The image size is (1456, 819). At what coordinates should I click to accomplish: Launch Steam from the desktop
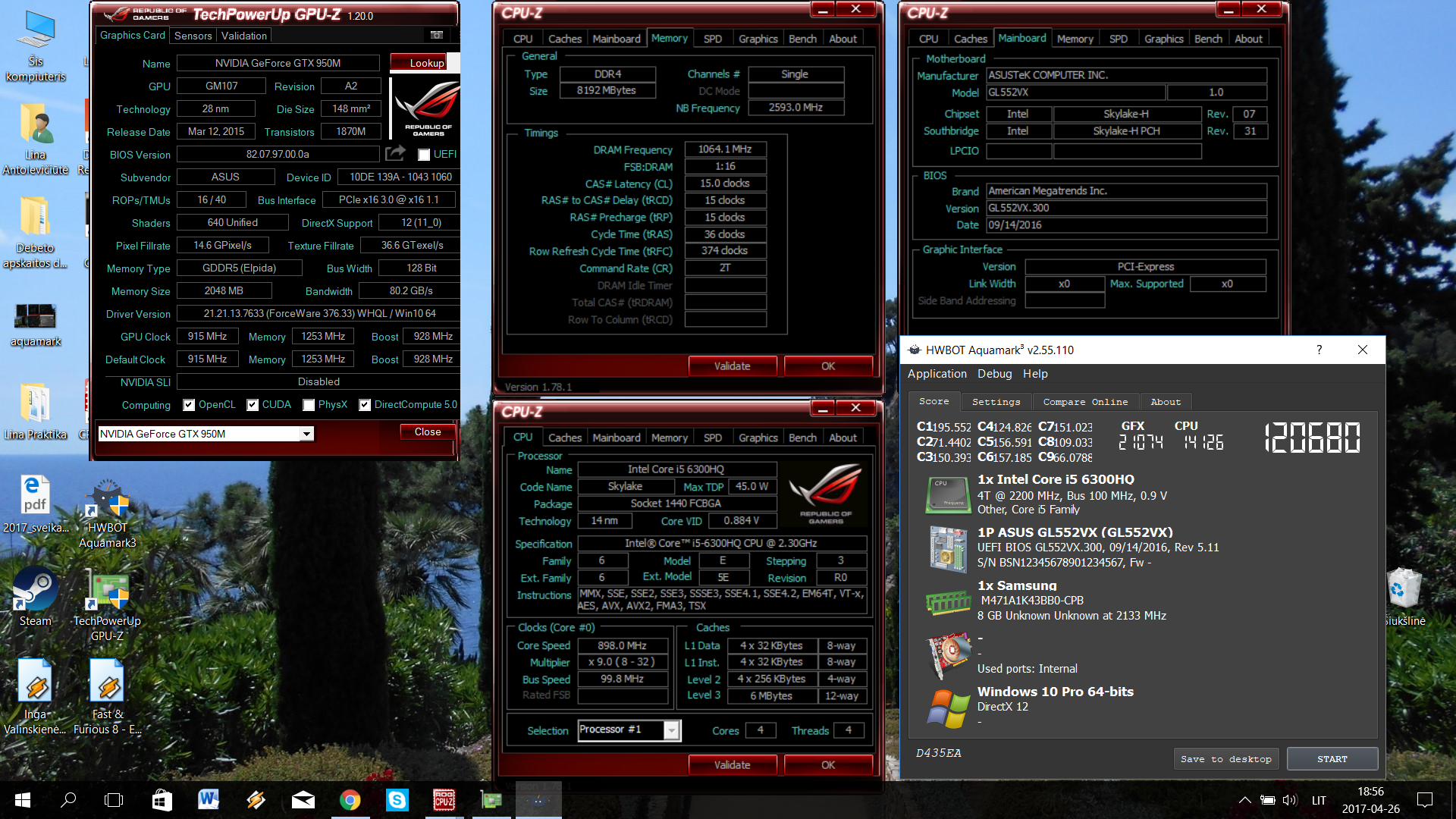click(36, 598)
